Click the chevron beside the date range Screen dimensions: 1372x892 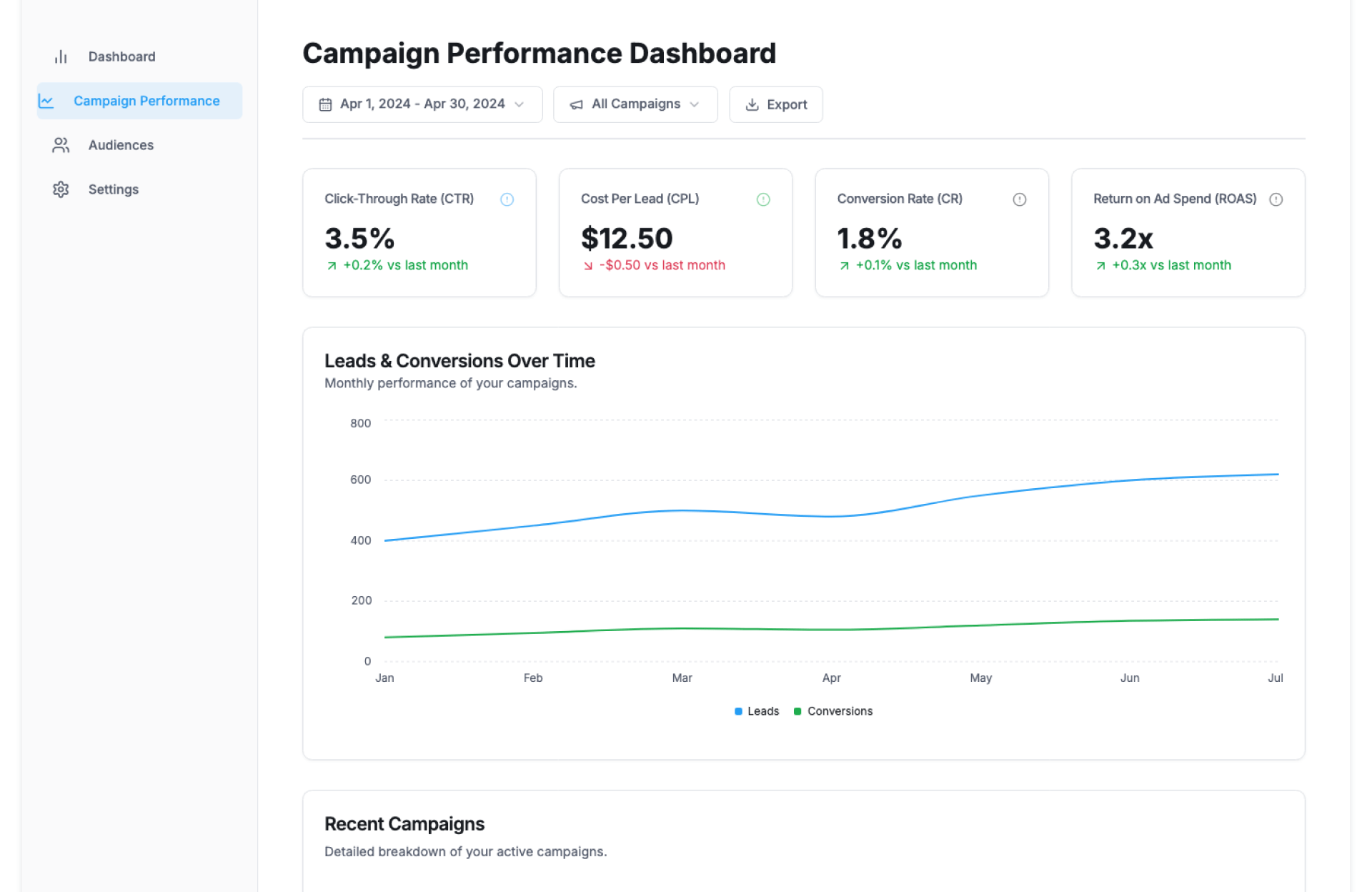tap(520, 104)
